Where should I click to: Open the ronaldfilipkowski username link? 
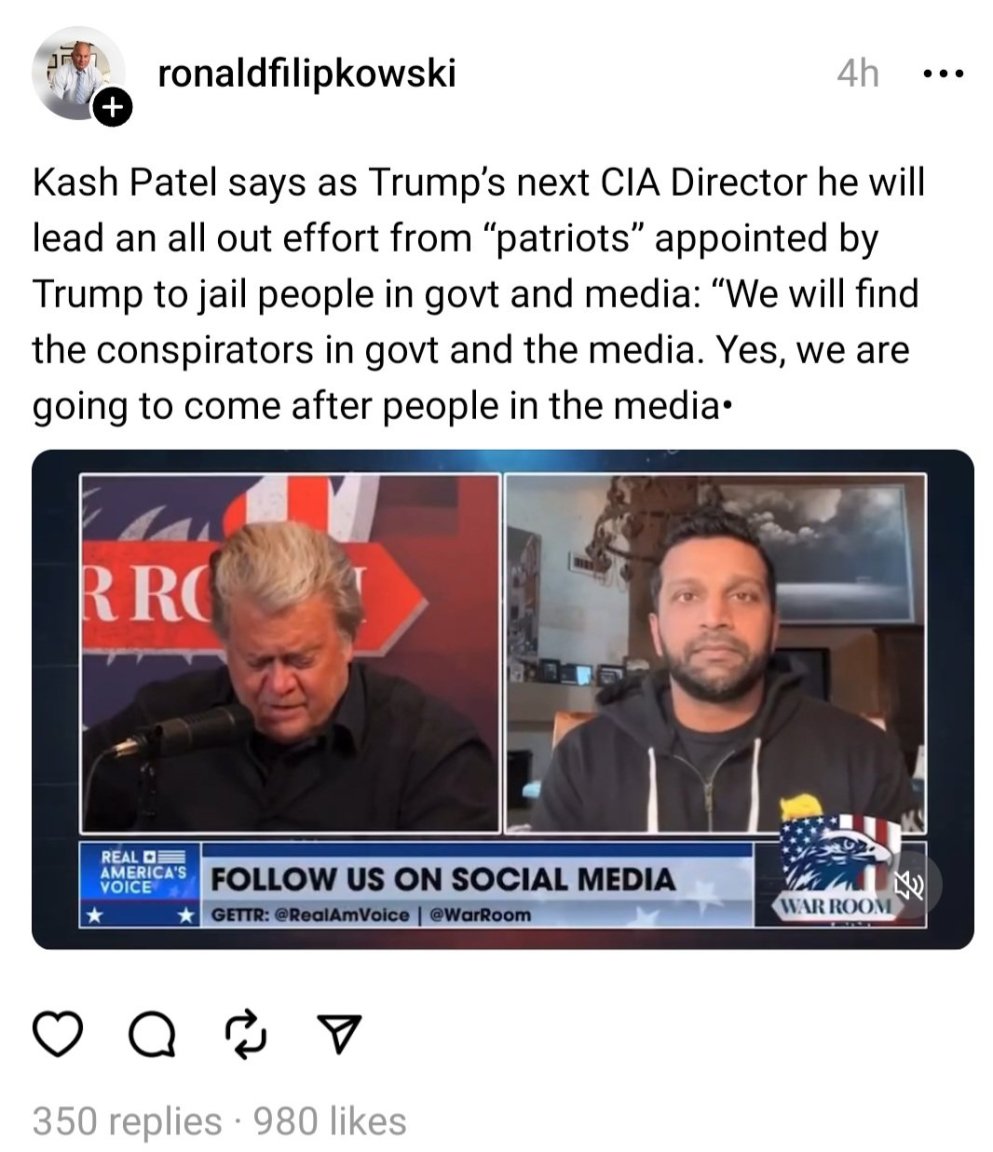click(307, 74)
